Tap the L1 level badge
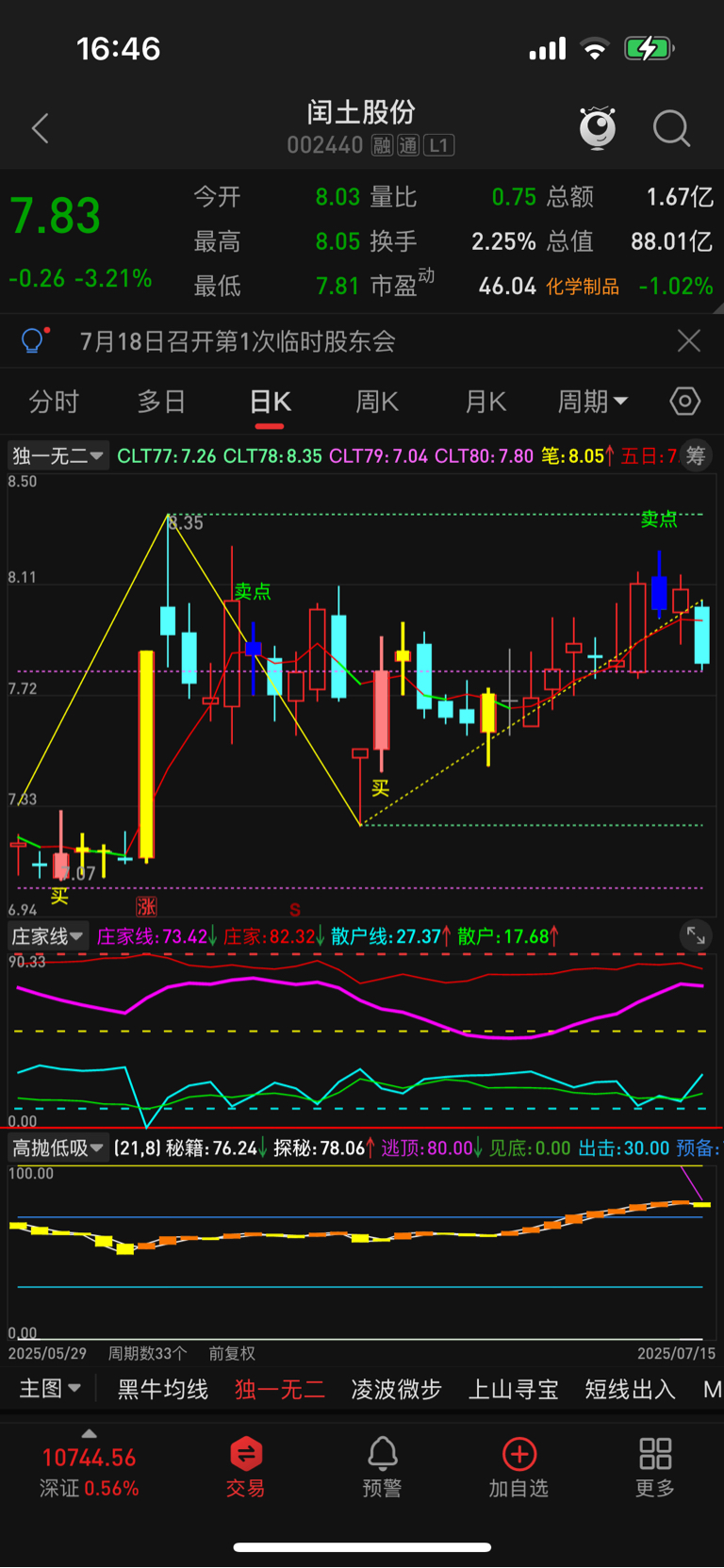This screenshot has height=1568, width=724. (439, 145)
